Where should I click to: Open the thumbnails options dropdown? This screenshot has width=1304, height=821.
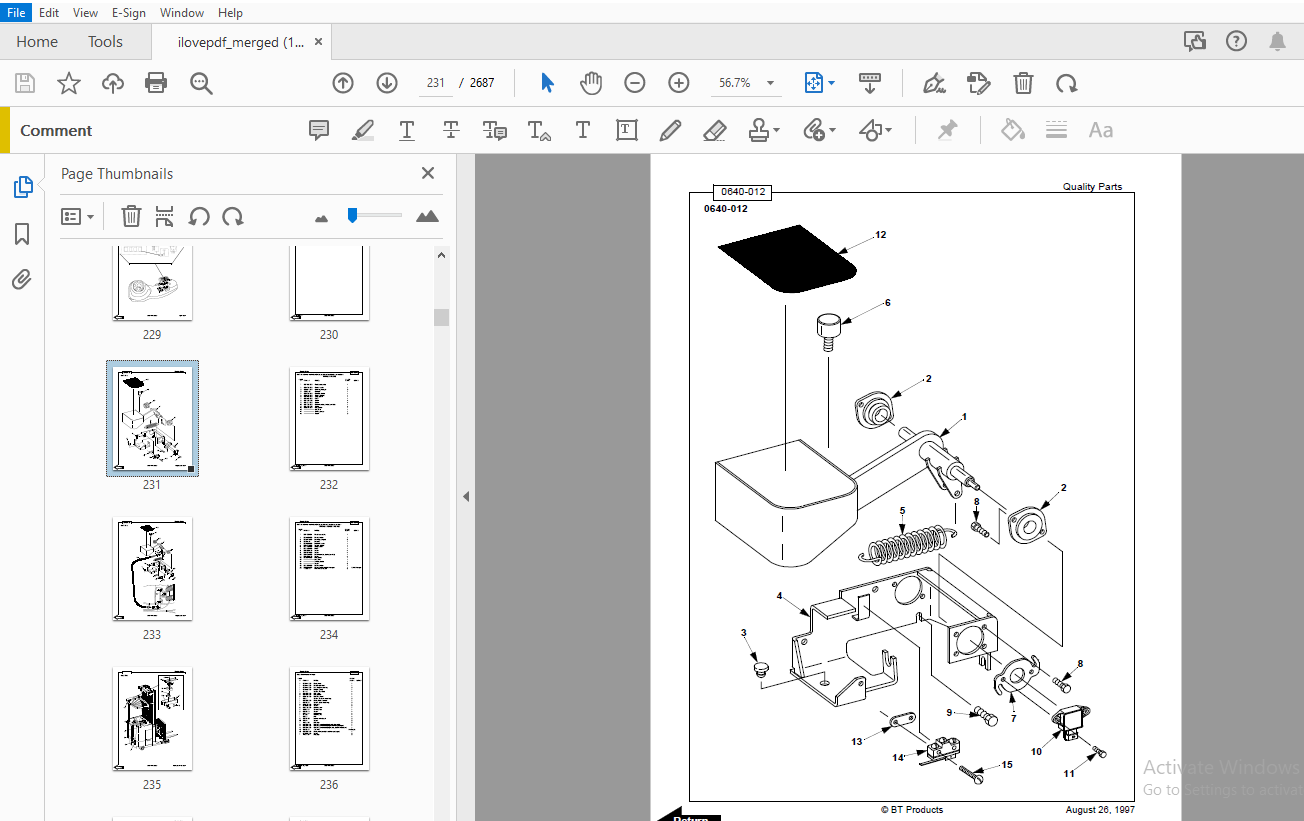pyautogui.click(x=77, y=216)
